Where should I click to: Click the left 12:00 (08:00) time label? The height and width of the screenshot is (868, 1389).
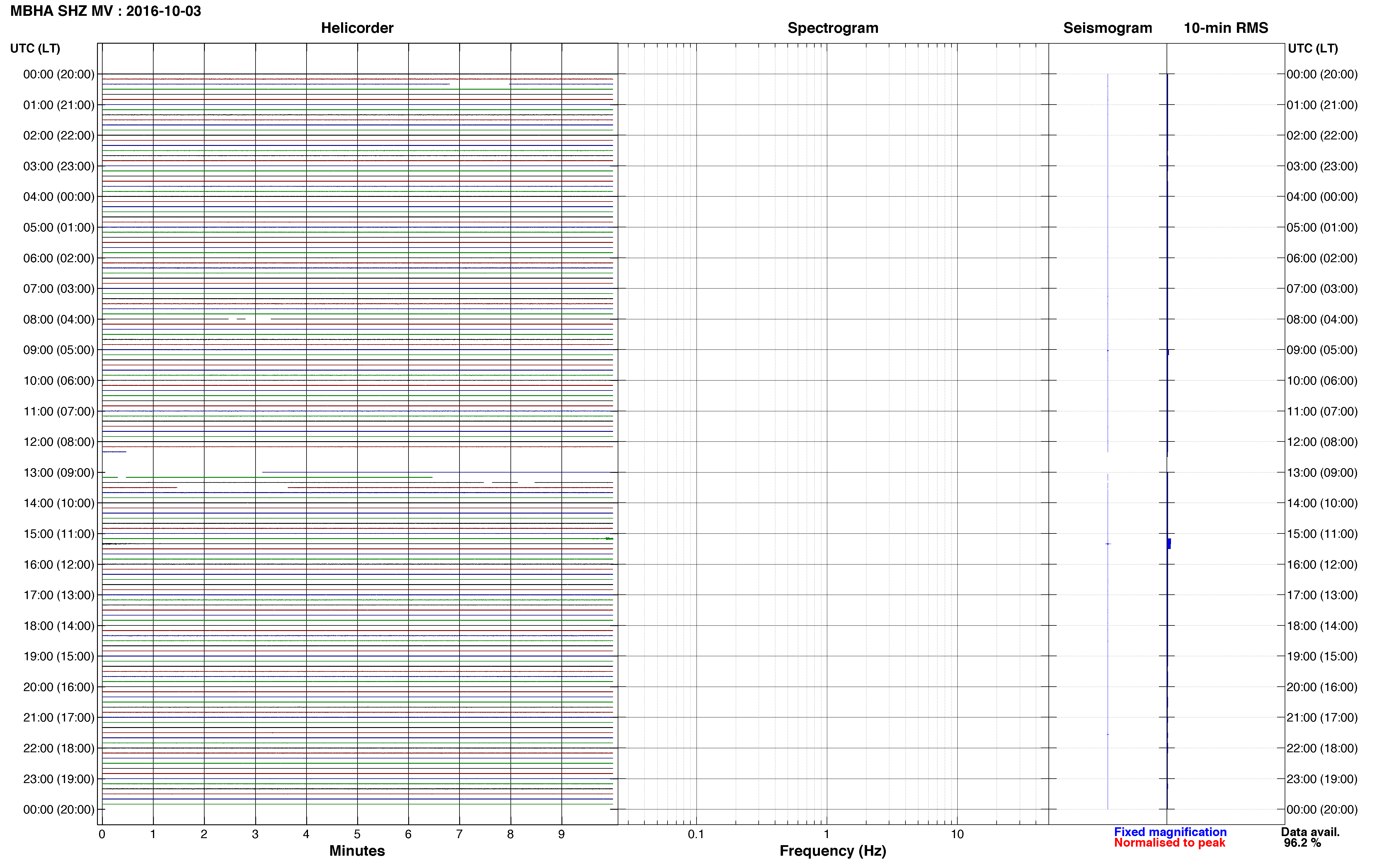coord(59,442)
